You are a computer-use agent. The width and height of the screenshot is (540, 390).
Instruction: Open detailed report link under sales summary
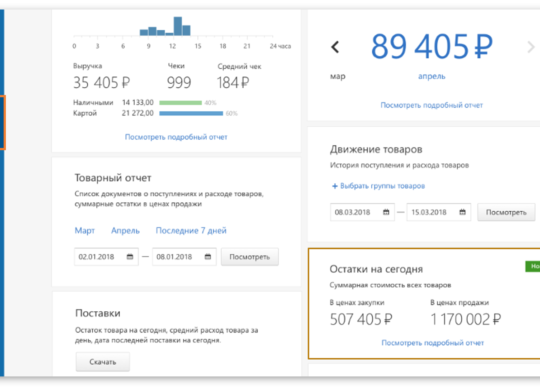click(176, 137)
